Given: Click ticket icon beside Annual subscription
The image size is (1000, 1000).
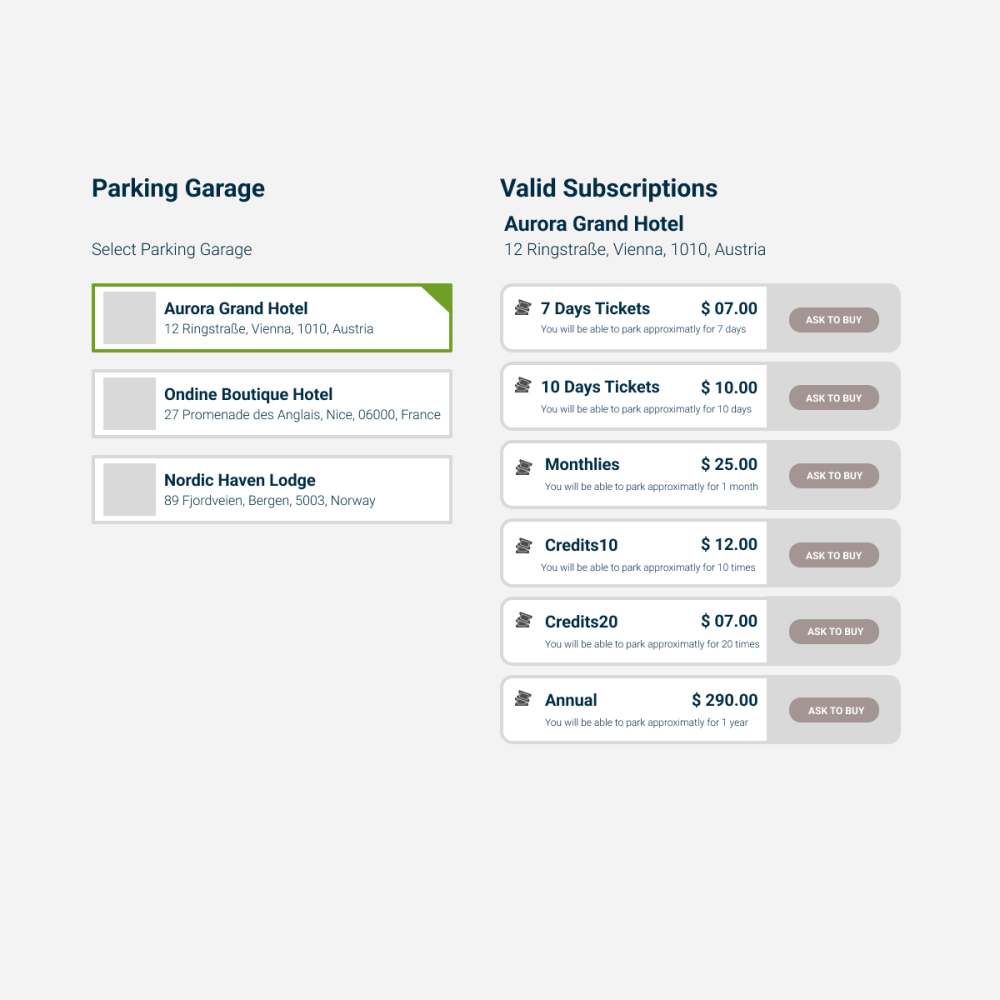Looking at the screenshot, I should pyautogui.click(x=522, y=699).
